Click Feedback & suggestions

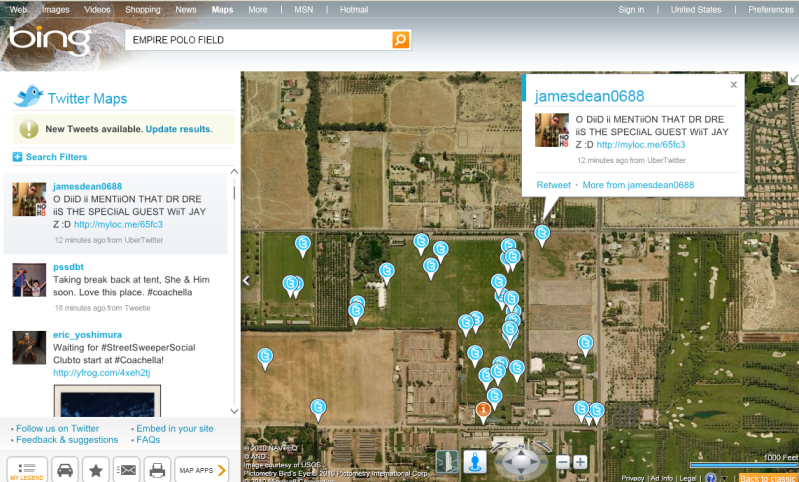(67, 440)
